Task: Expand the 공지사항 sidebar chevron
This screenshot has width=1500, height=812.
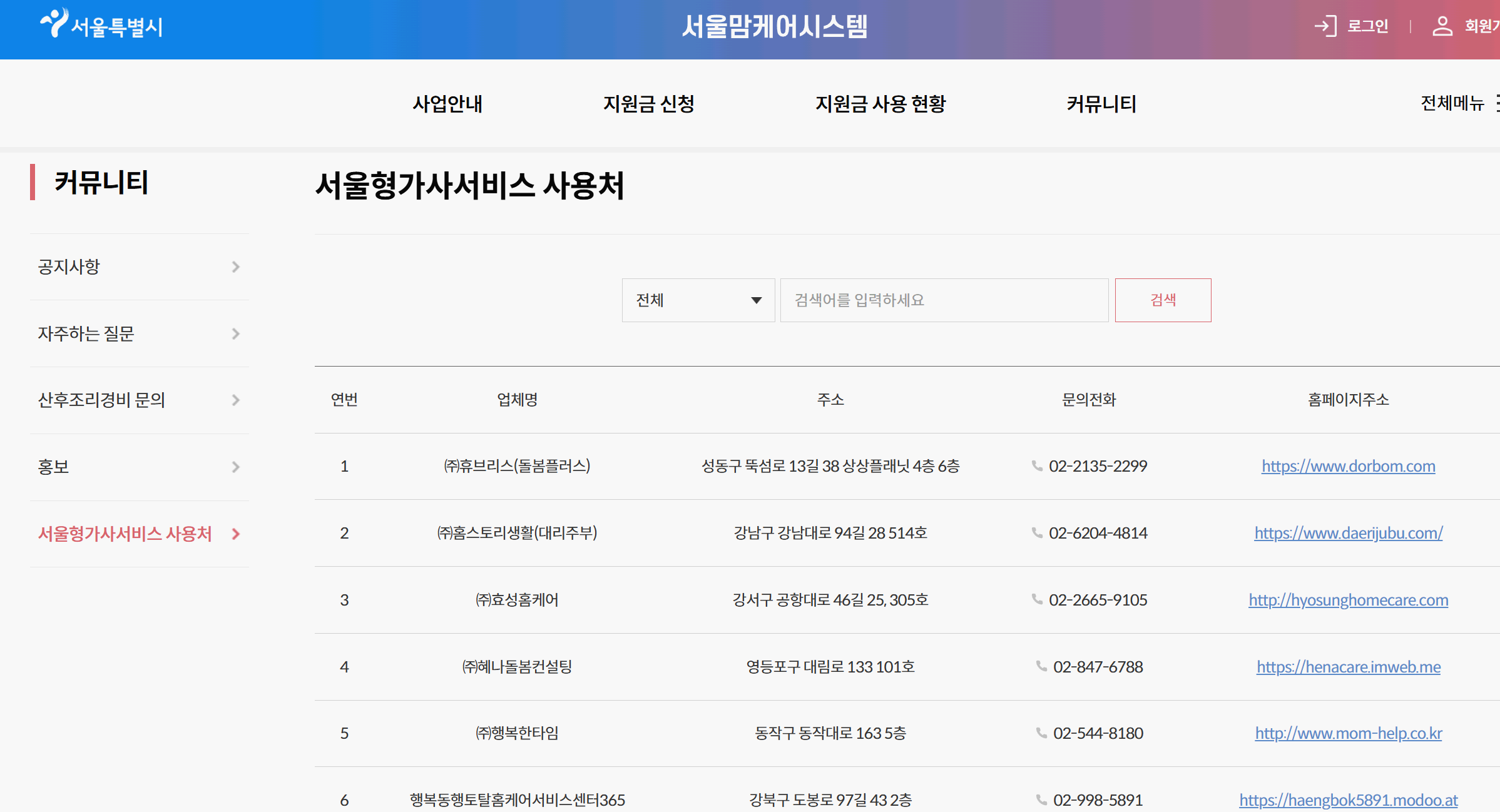Action: 235,267
